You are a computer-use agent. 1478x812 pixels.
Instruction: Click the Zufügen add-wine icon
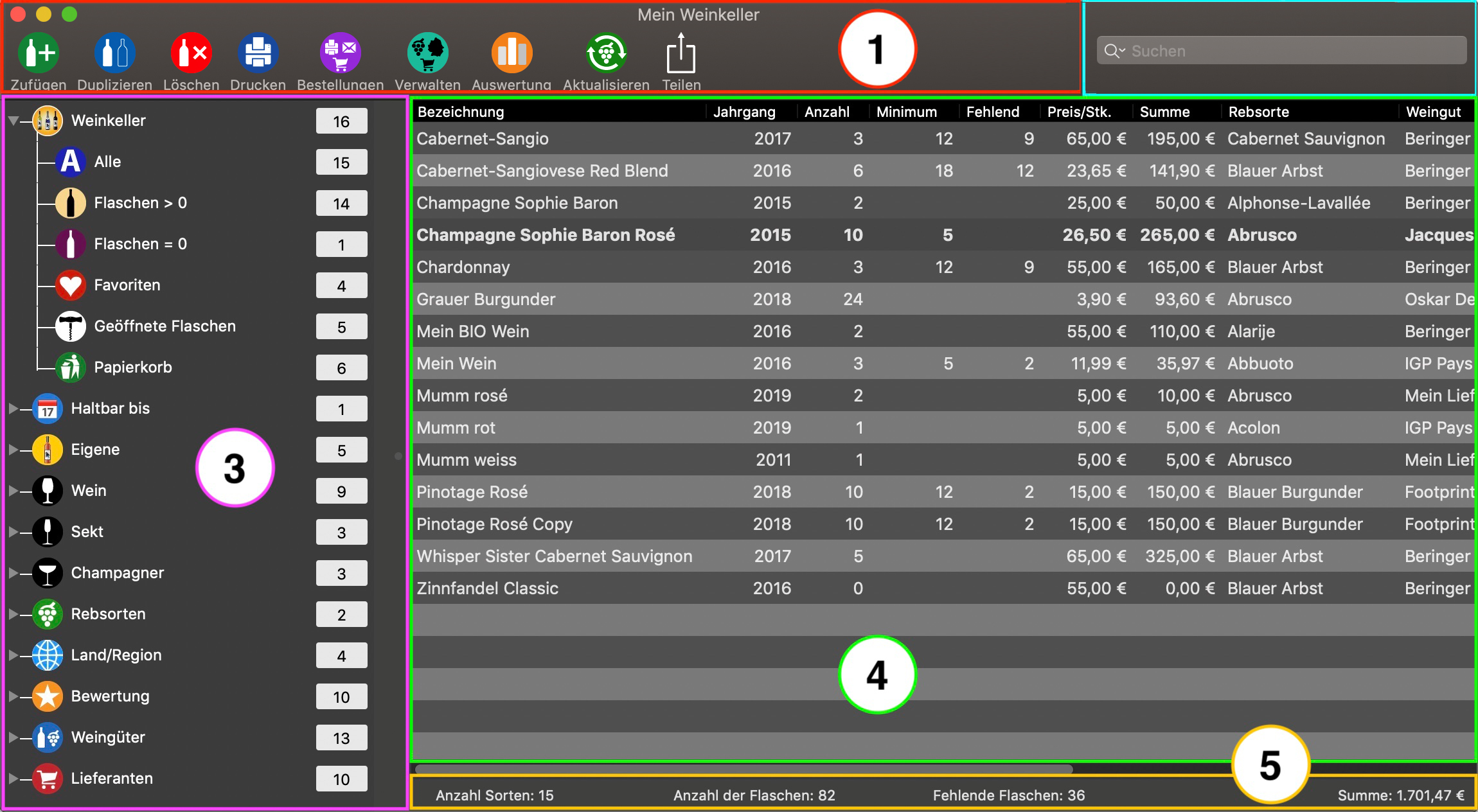[39, 53]
